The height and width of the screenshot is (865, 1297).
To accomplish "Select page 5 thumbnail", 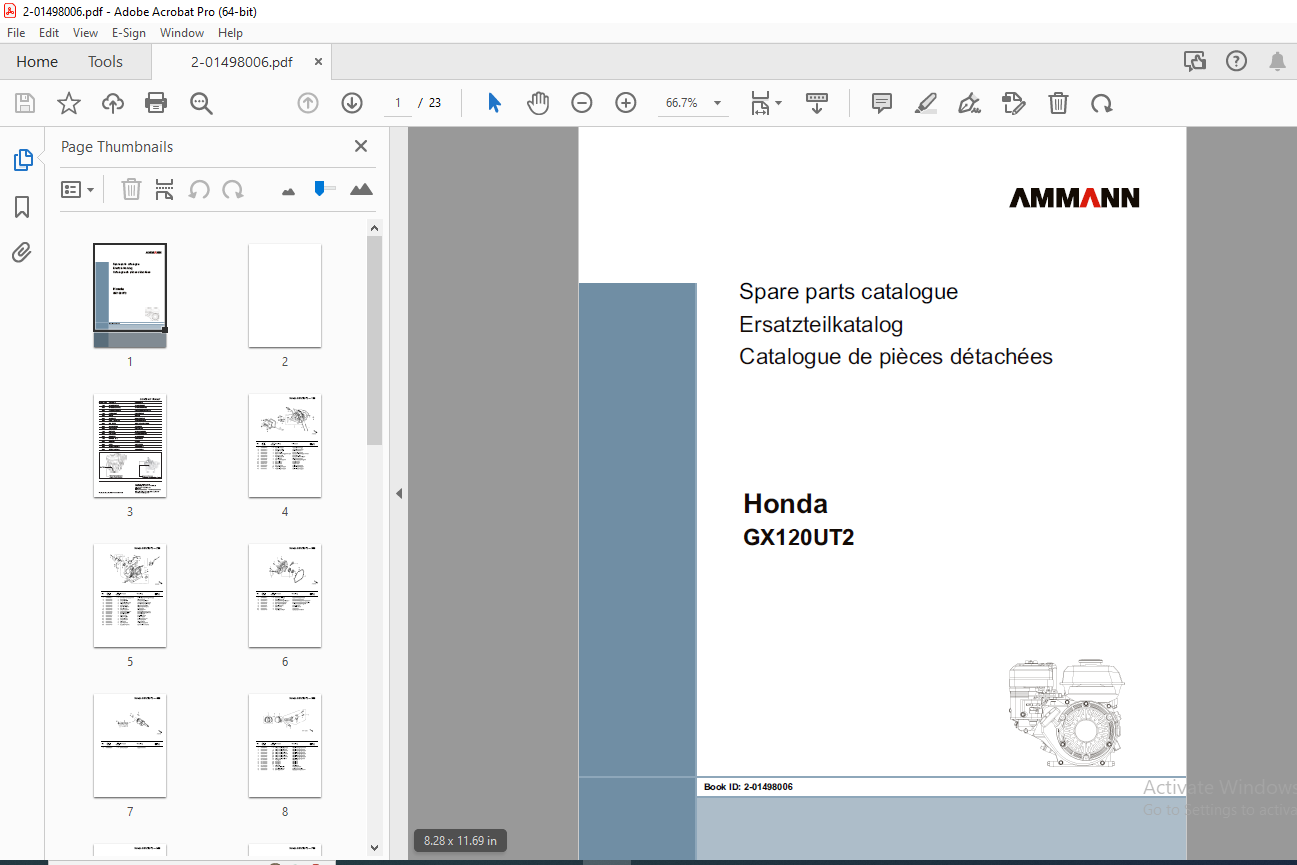I will 130,595.
